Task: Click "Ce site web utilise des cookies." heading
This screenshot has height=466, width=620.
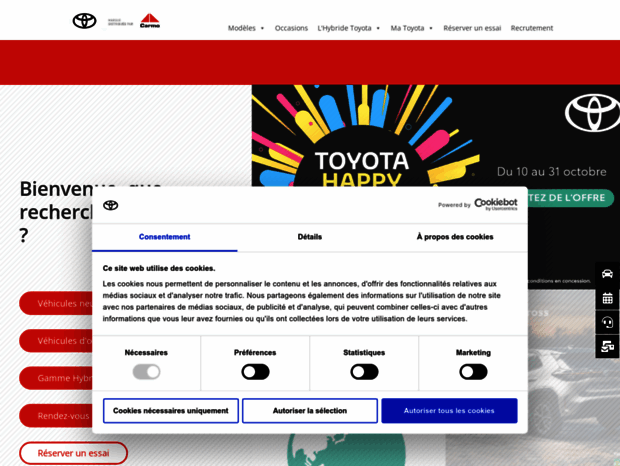Action: (x=159, y=268)
